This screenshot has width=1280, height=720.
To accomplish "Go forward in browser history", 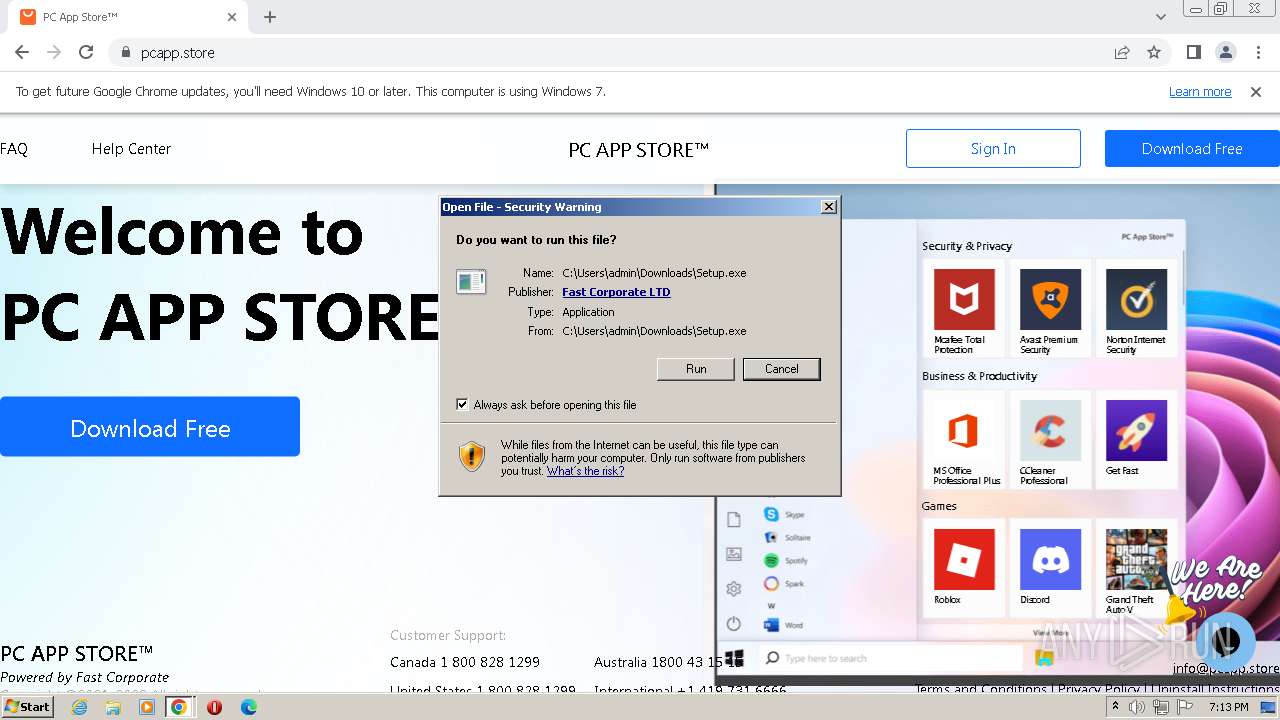I will 54,52.
